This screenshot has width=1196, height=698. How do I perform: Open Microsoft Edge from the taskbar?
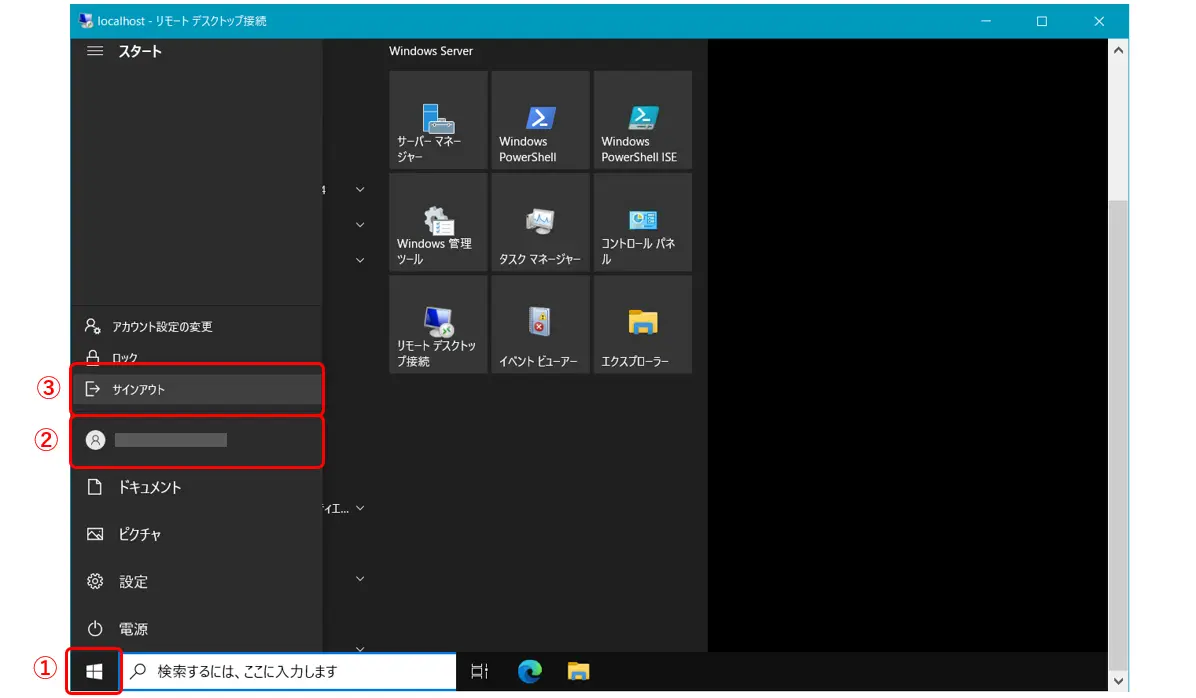click(x=529, y=672)
